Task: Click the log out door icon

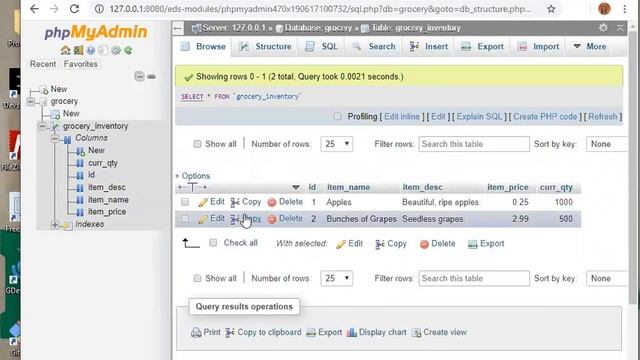Action: coord(78,50)
